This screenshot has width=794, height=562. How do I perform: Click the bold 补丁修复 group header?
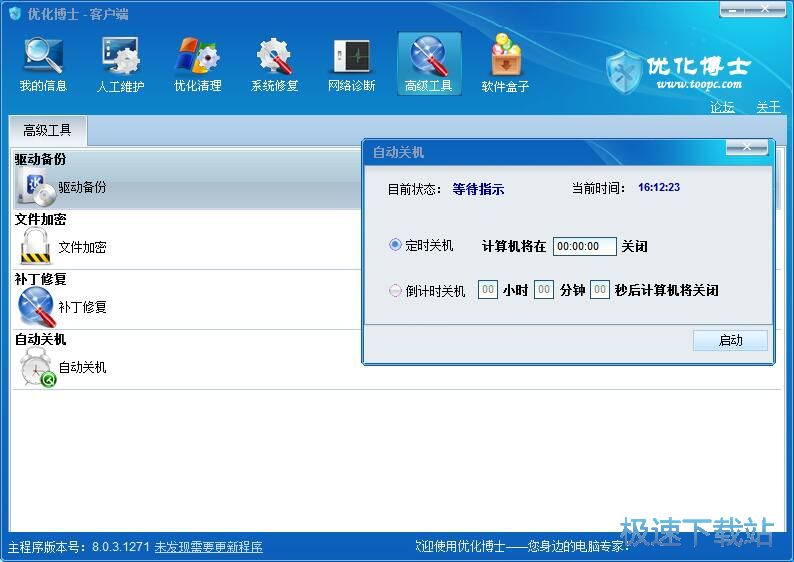click(x=41, y=279)
